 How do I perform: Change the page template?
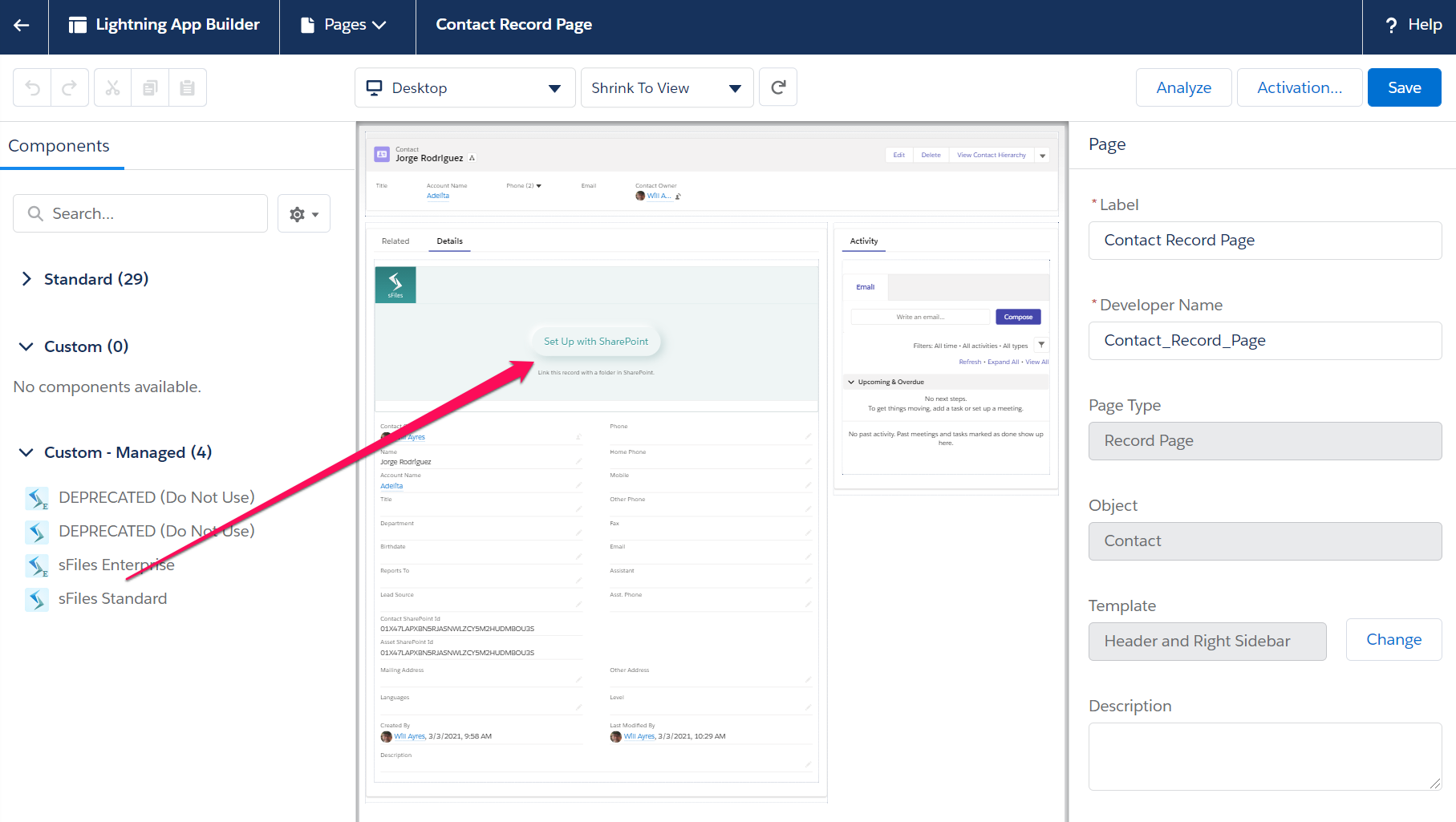point(1393,640)
